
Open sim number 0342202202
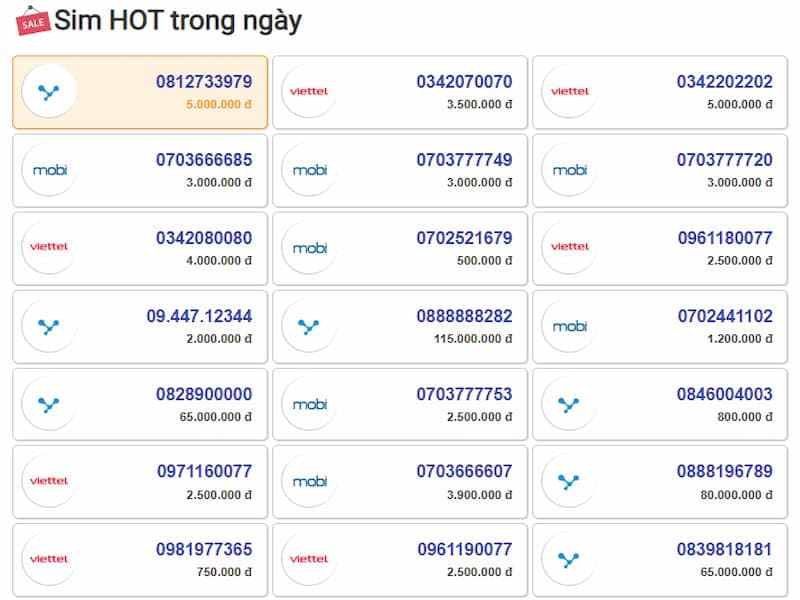(x=724, y=82)
